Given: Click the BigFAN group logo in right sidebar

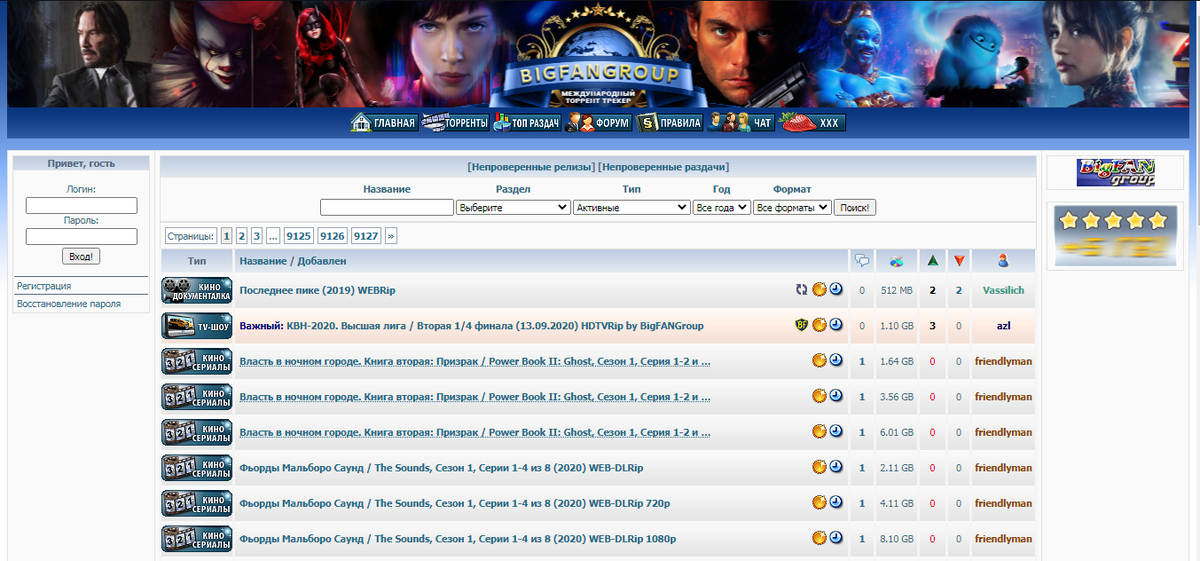Looking at the screenshot, I should coord(1116,173).
